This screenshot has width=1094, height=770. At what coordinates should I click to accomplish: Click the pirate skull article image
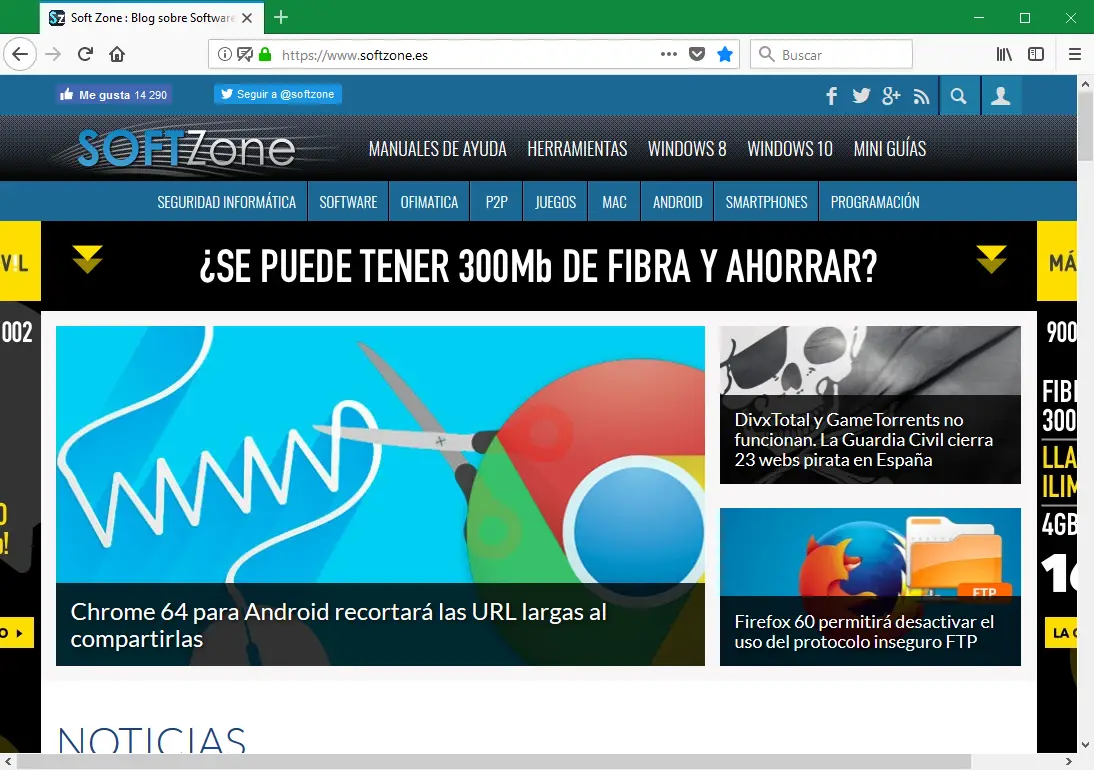click(870, 361)
